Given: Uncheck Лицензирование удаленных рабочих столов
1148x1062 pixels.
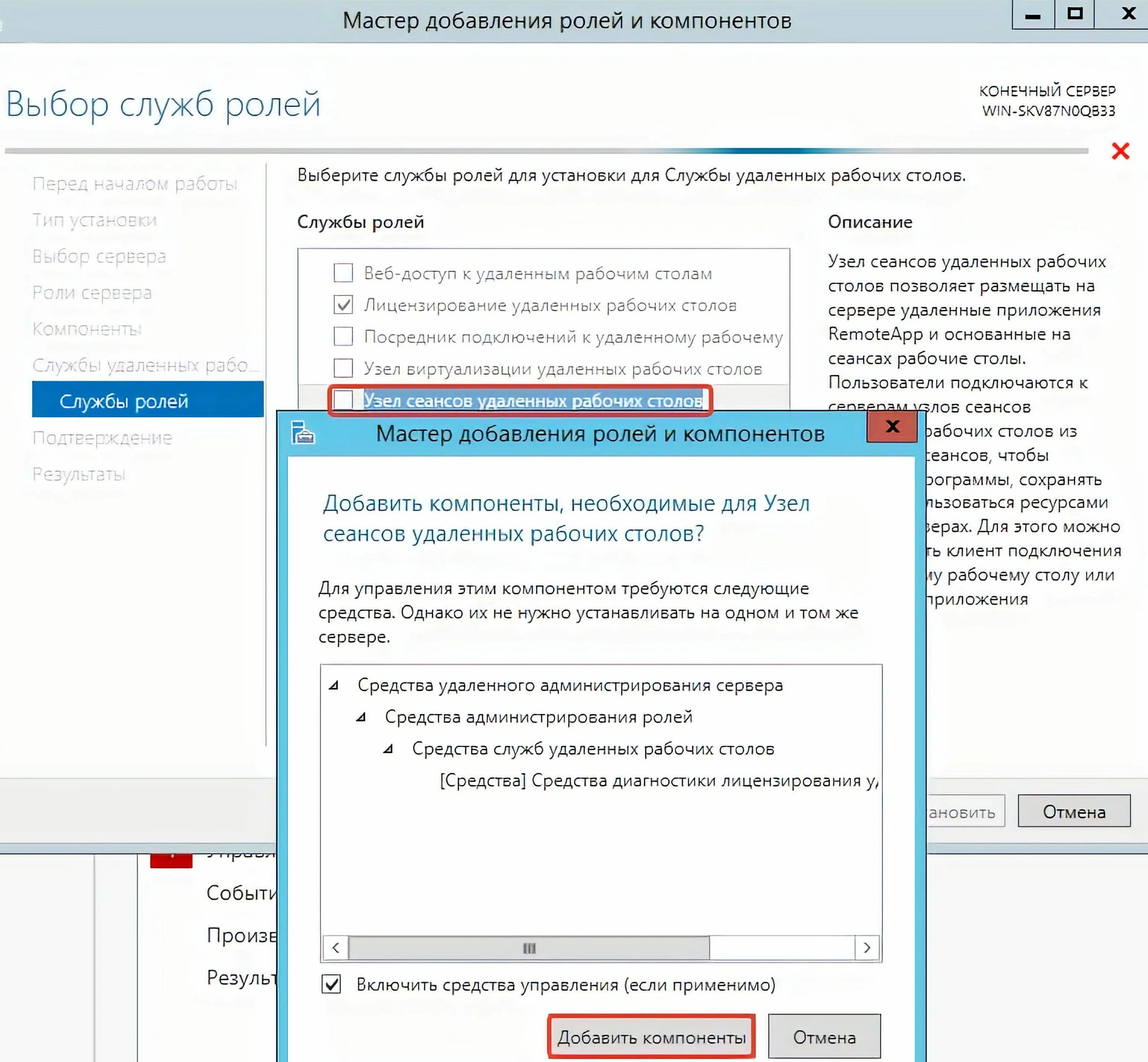Looking at the screenshot, I should (x=343, y=305).
